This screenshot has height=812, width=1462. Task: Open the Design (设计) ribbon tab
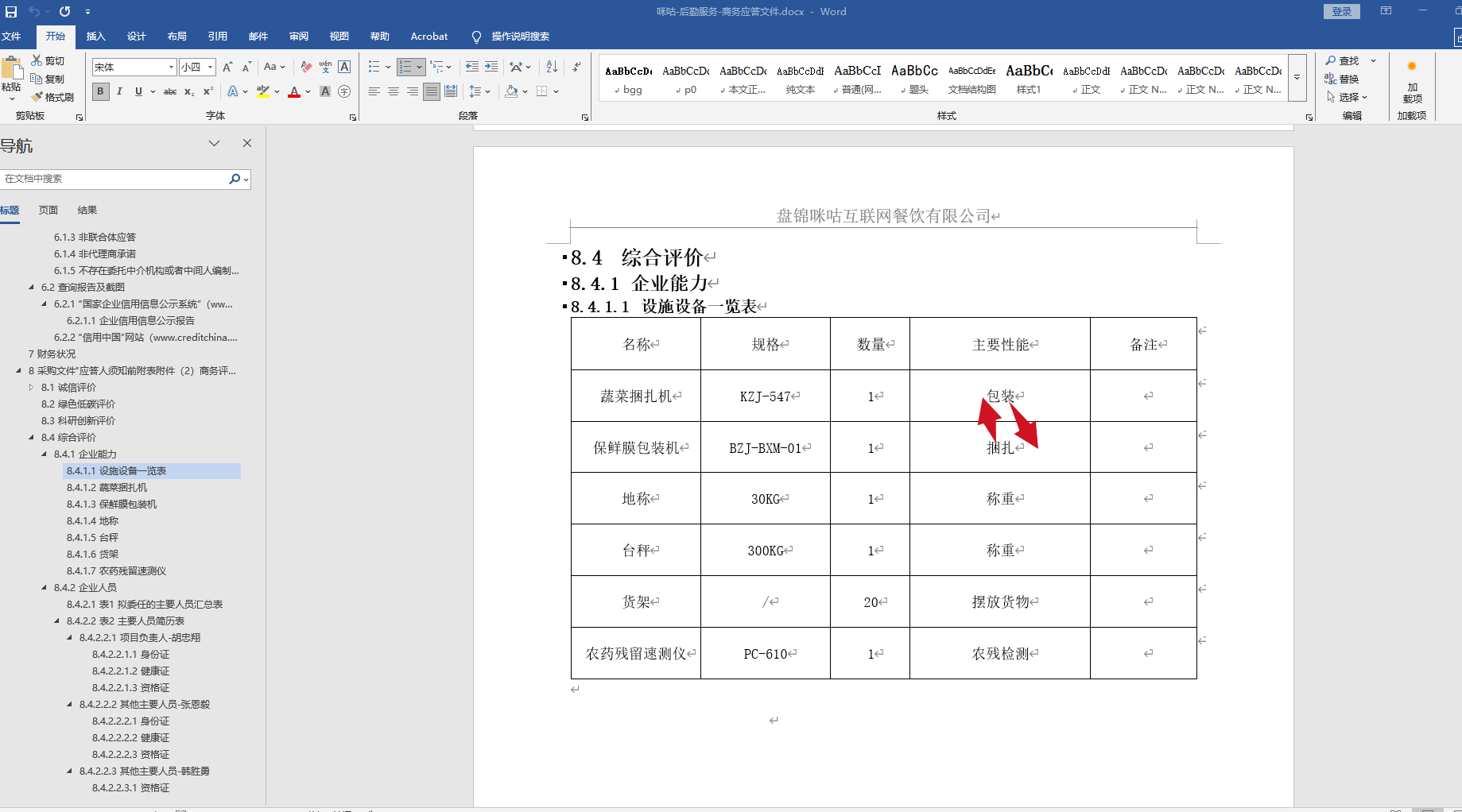136,37
